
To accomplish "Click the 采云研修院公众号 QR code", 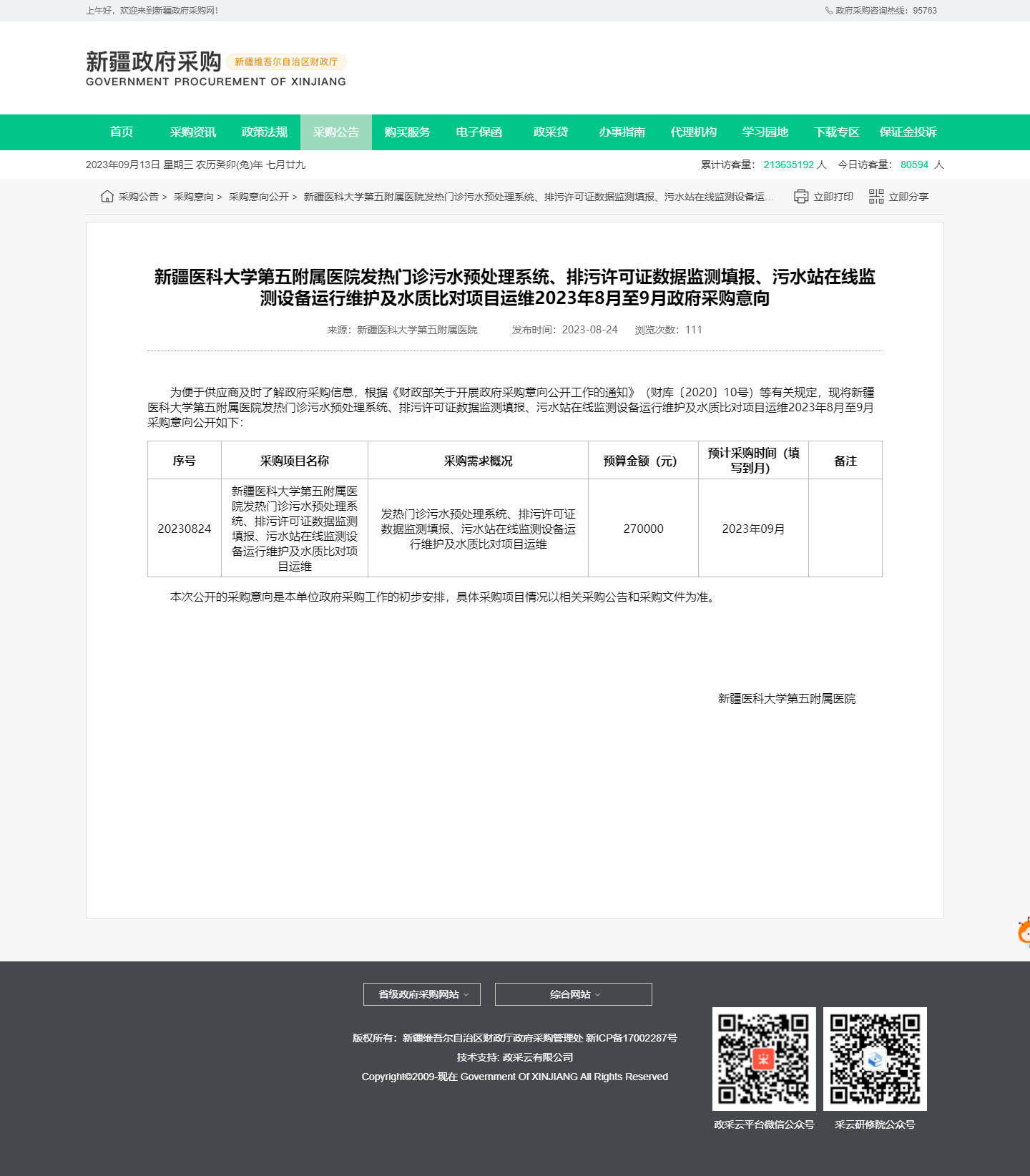I will pyautogui.click(x=875, y=1059).
